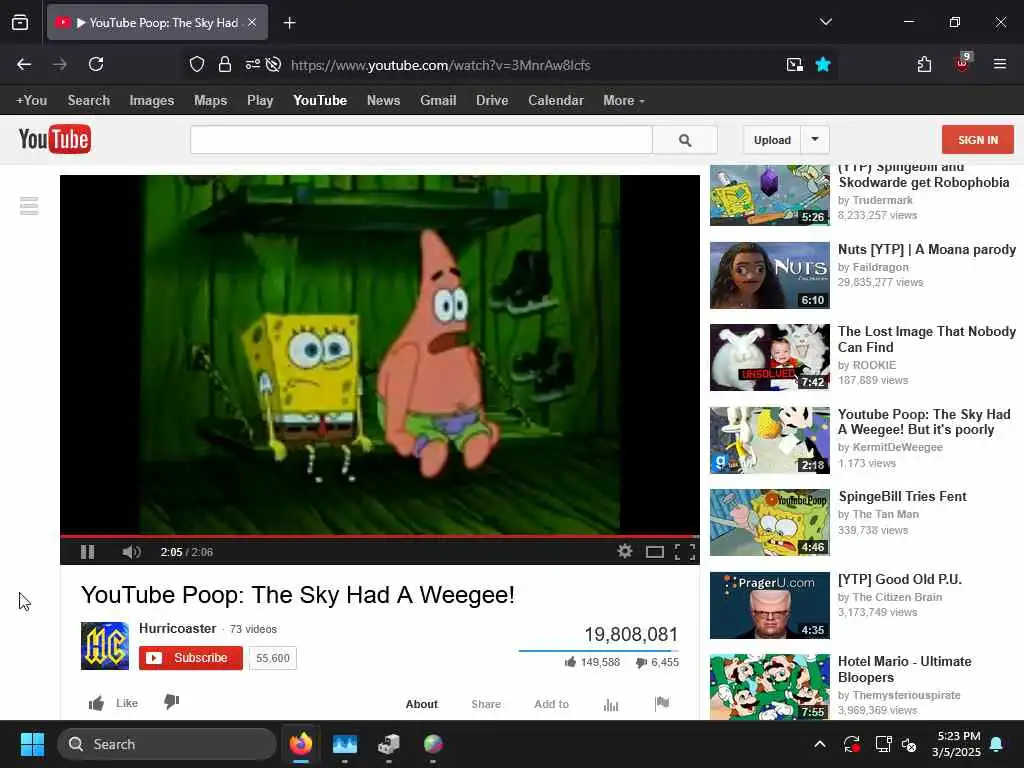Screen dimensions: 1024x768
Task: Expand the Upload dropdown arrow
Action: 814,140
